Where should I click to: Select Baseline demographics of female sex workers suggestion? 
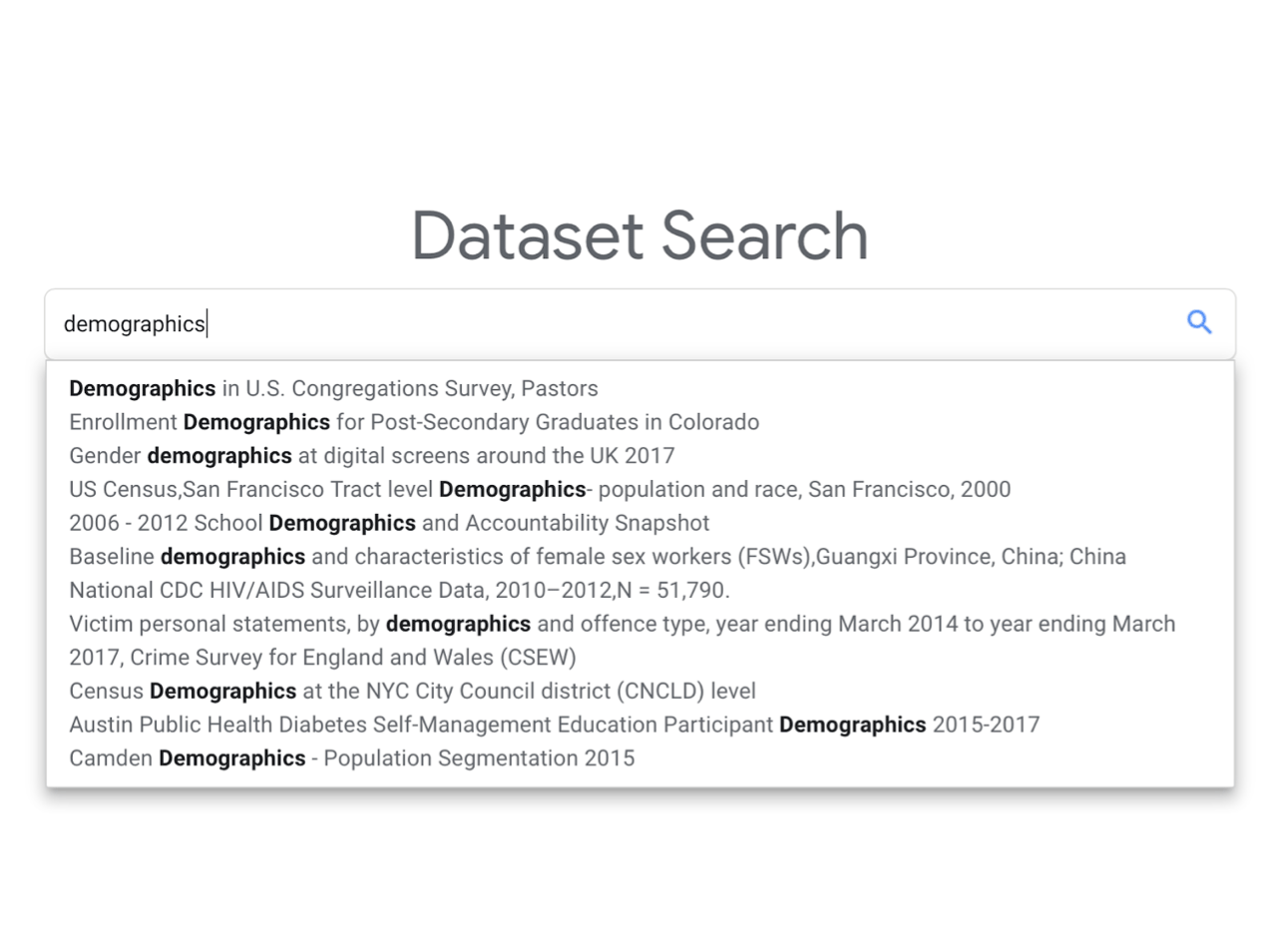[x=598, y=557]
